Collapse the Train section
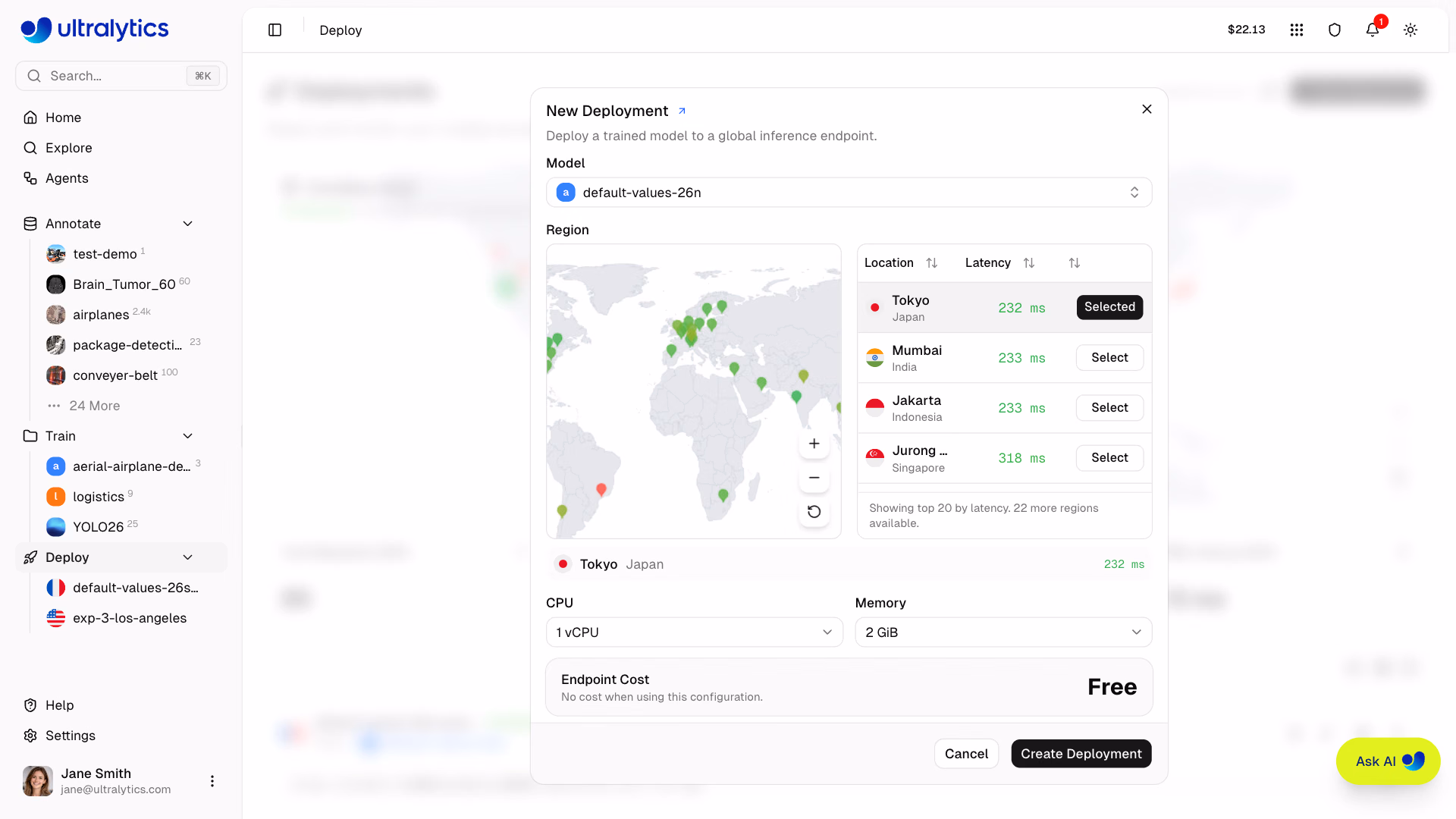Screen dimensions: 1456x819 (x=187, y=436)
